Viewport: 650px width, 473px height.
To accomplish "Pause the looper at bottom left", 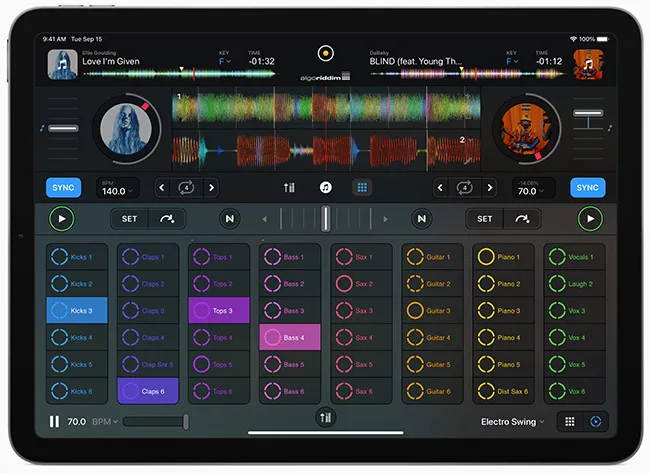I will tap(54, 422).
